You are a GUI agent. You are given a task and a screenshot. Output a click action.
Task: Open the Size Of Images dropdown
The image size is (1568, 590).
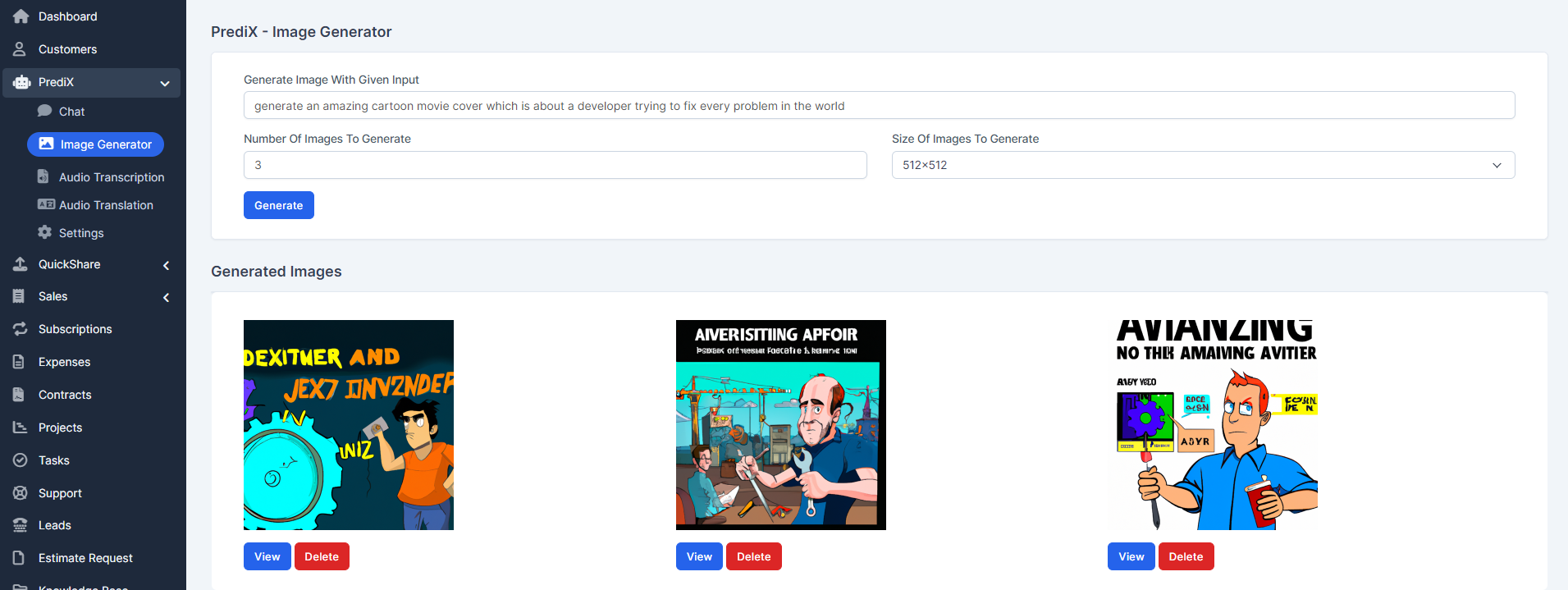1203,165
